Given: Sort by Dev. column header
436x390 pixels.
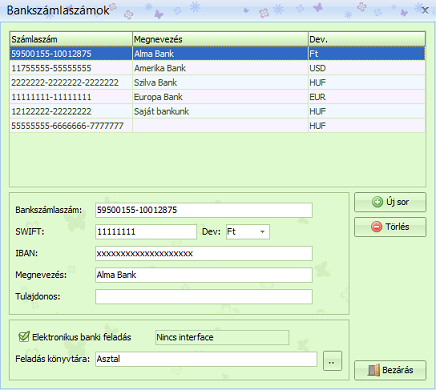Looking at the screenshot, I should [367, 39].
